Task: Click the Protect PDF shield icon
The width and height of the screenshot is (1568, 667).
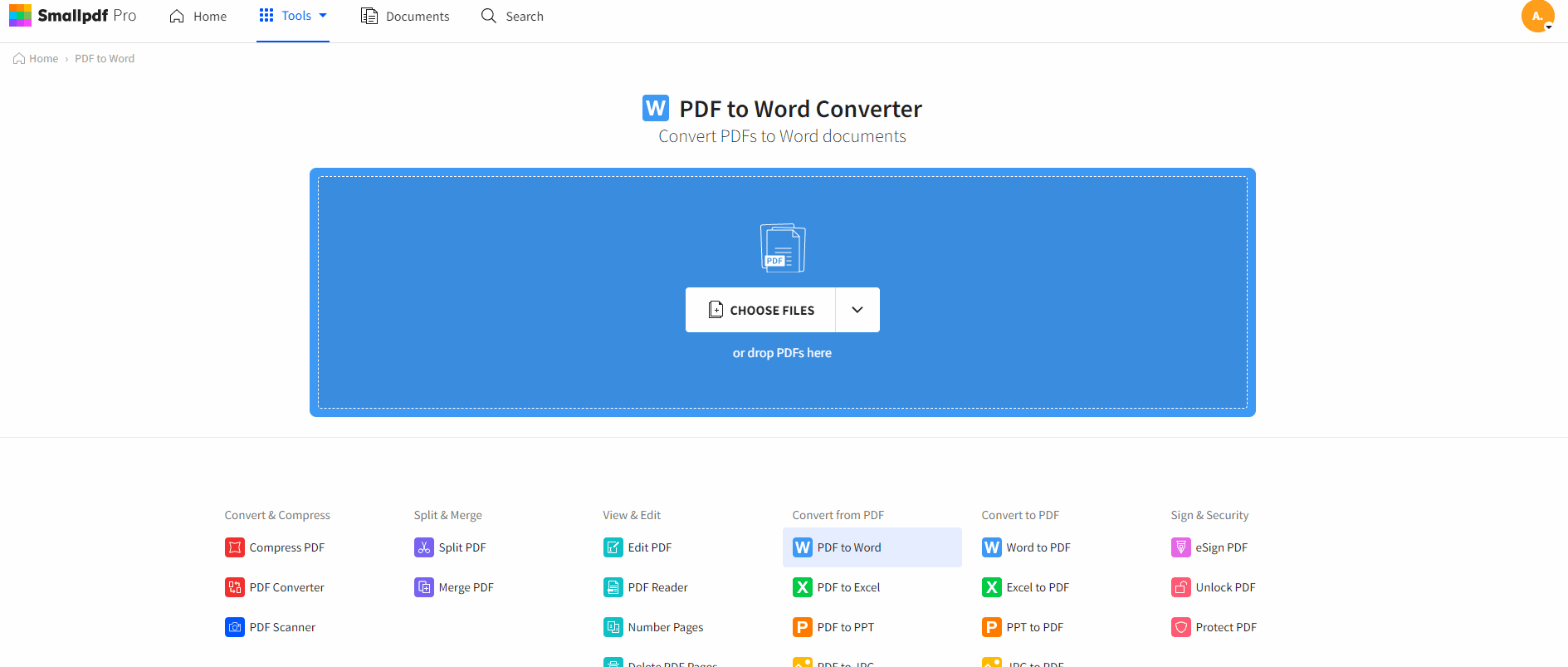Action: [1181, 627]
